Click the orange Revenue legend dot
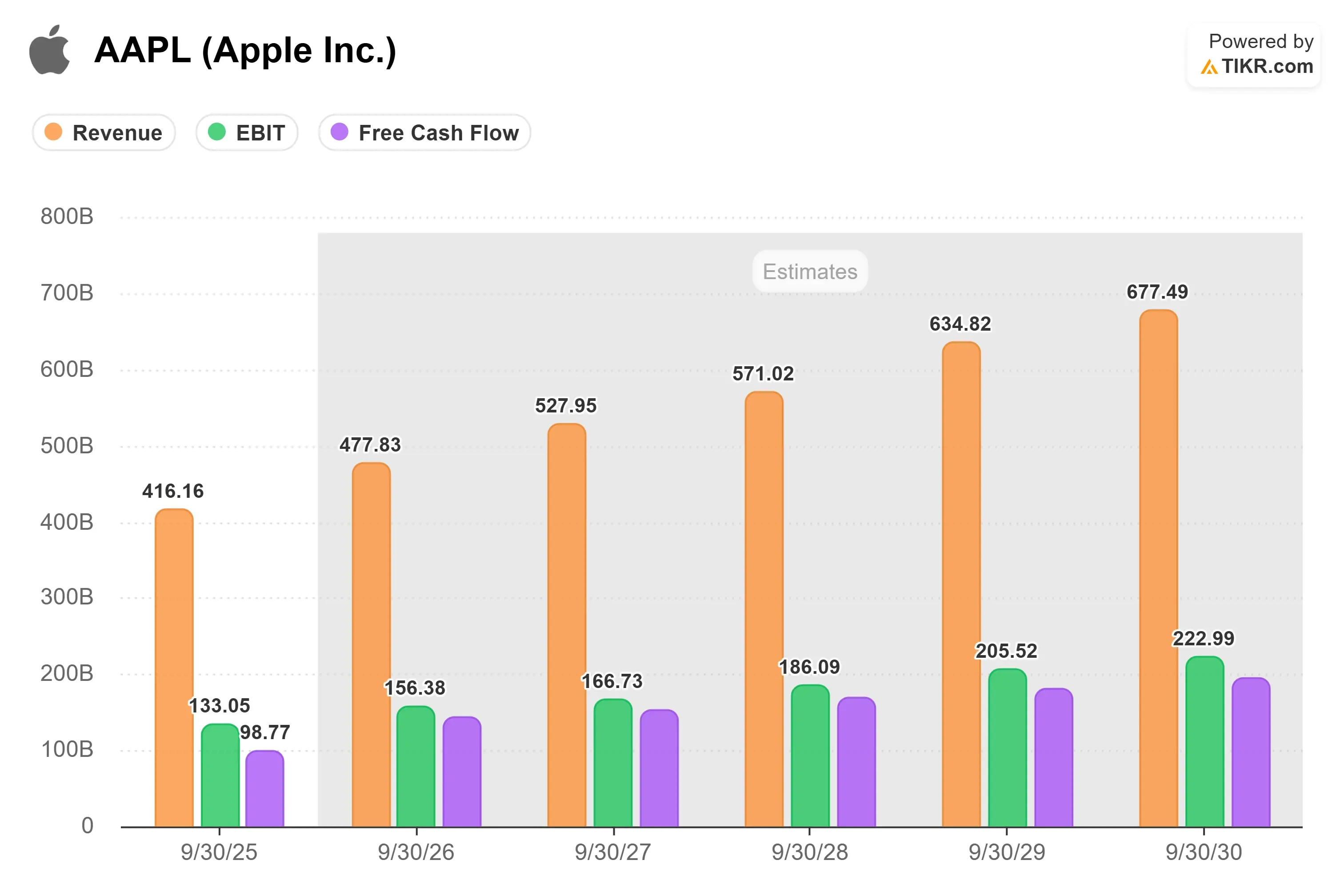The image size is (1344, 896). click(53, 132)
